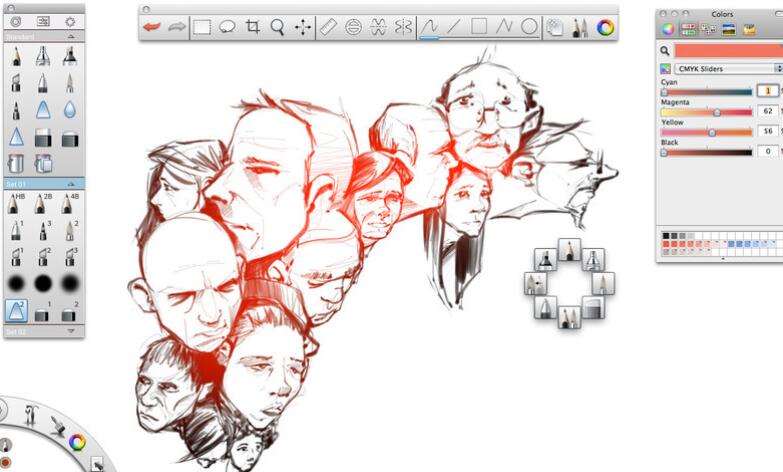Select the Blur water drop brush

69,110
